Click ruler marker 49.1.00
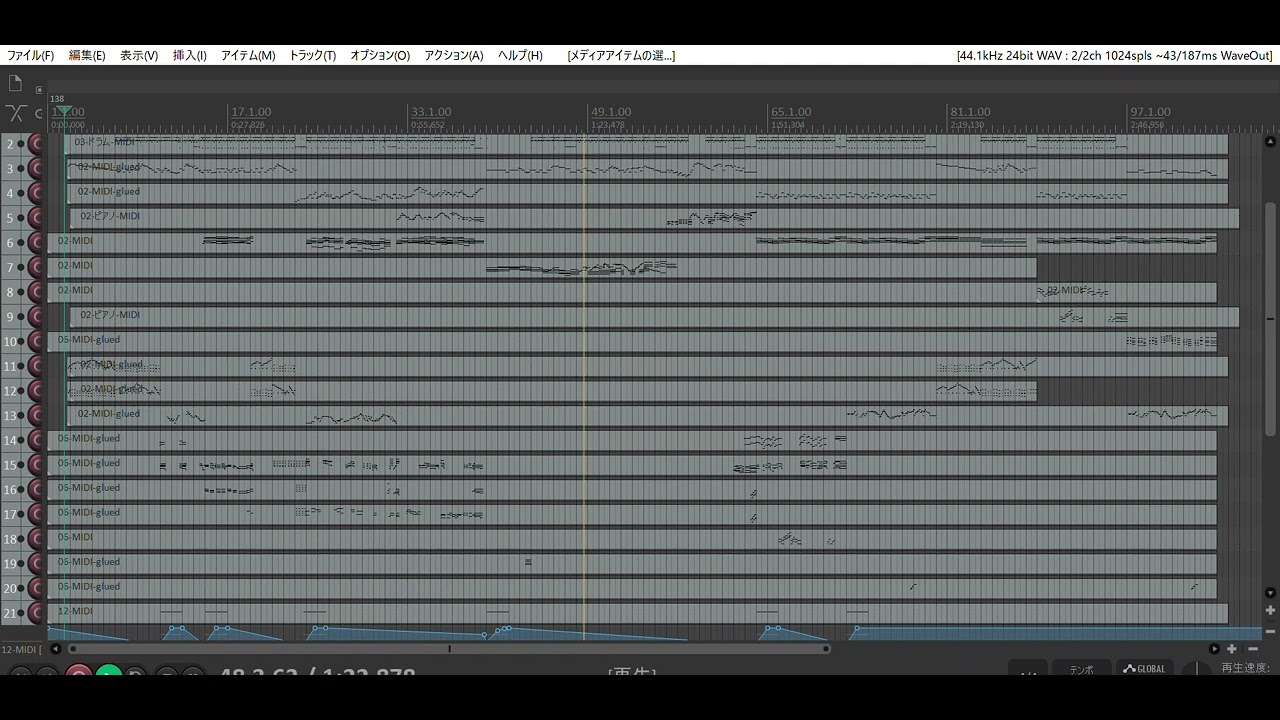 (x=611, y=112)
